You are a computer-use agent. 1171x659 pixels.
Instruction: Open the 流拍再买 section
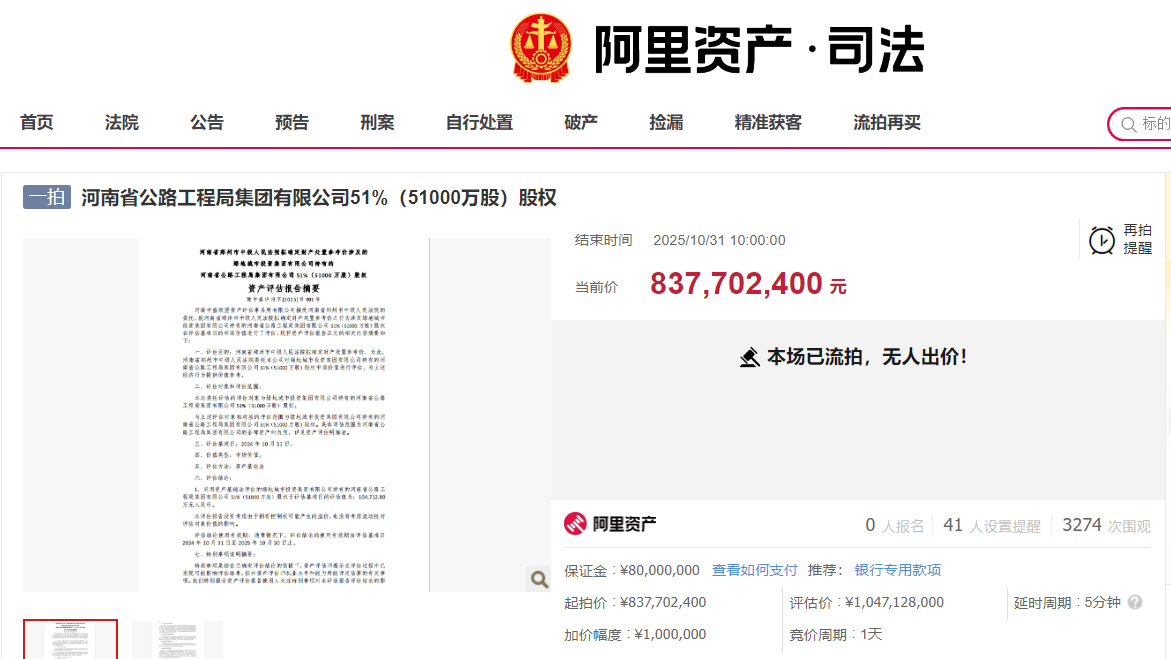point(887,123)
